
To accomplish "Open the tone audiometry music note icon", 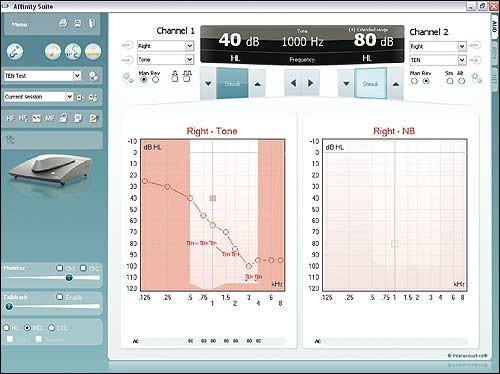I will pos(53,52).
